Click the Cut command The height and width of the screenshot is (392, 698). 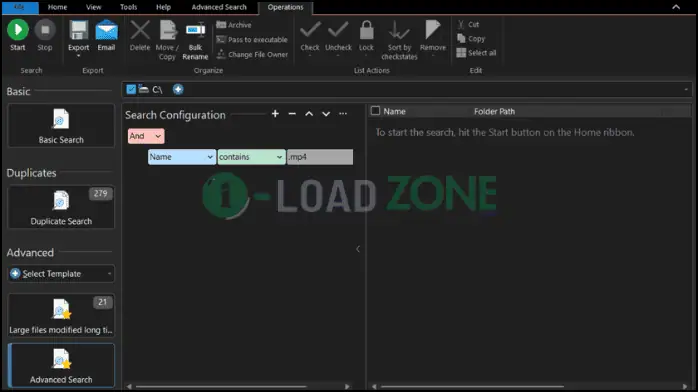click(x=468, y=24)
